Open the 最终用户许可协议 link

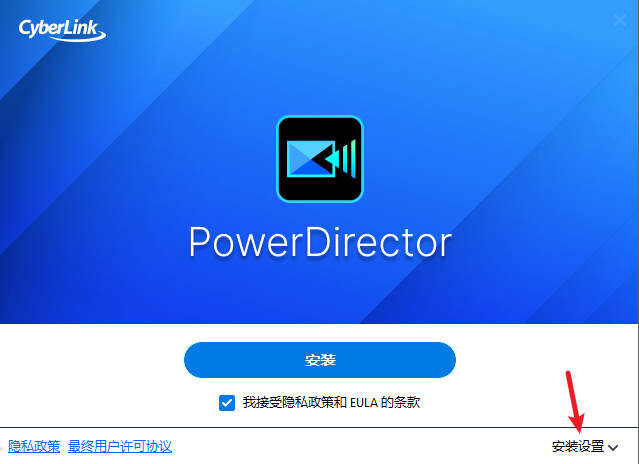(120, 446)
